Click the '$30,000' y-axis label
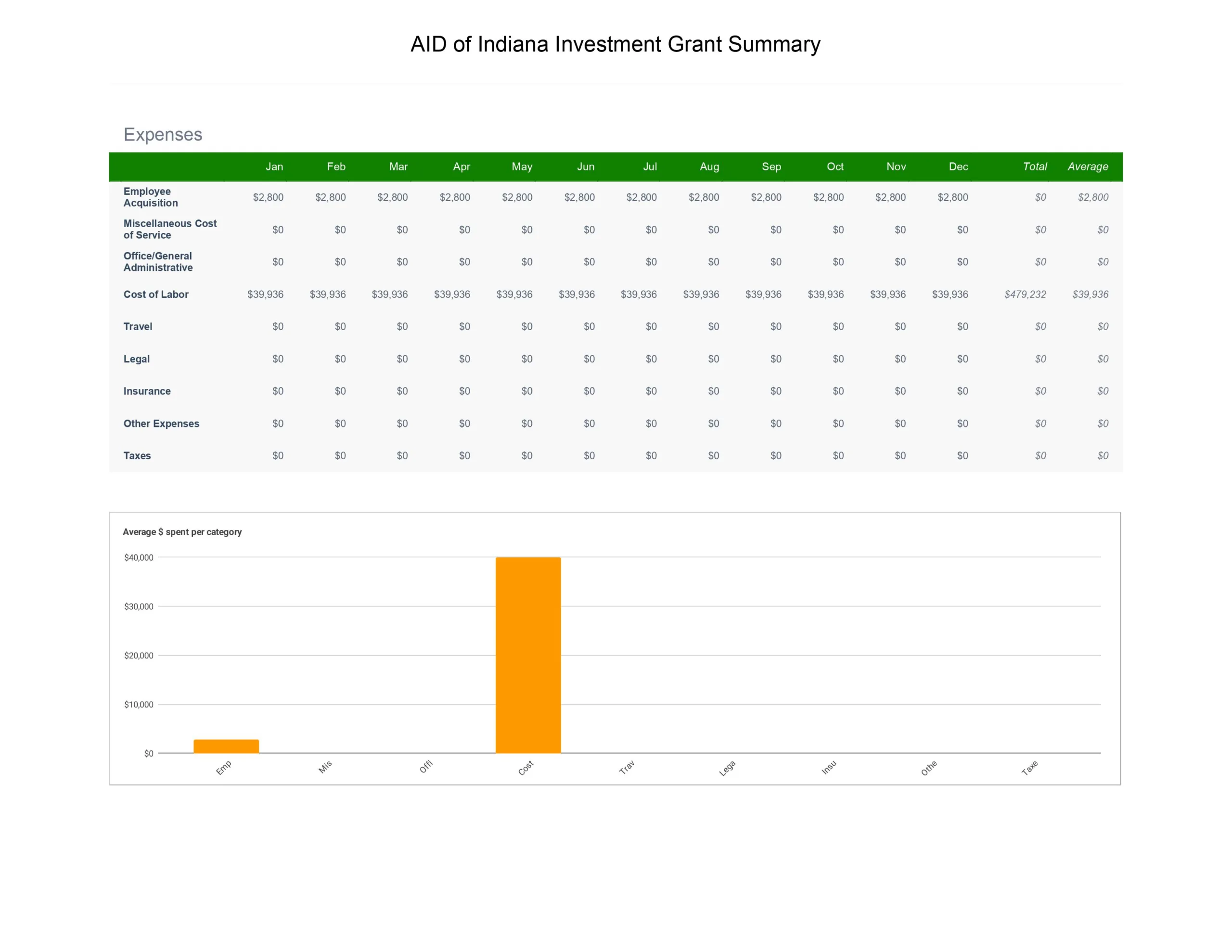 [139, 606]
